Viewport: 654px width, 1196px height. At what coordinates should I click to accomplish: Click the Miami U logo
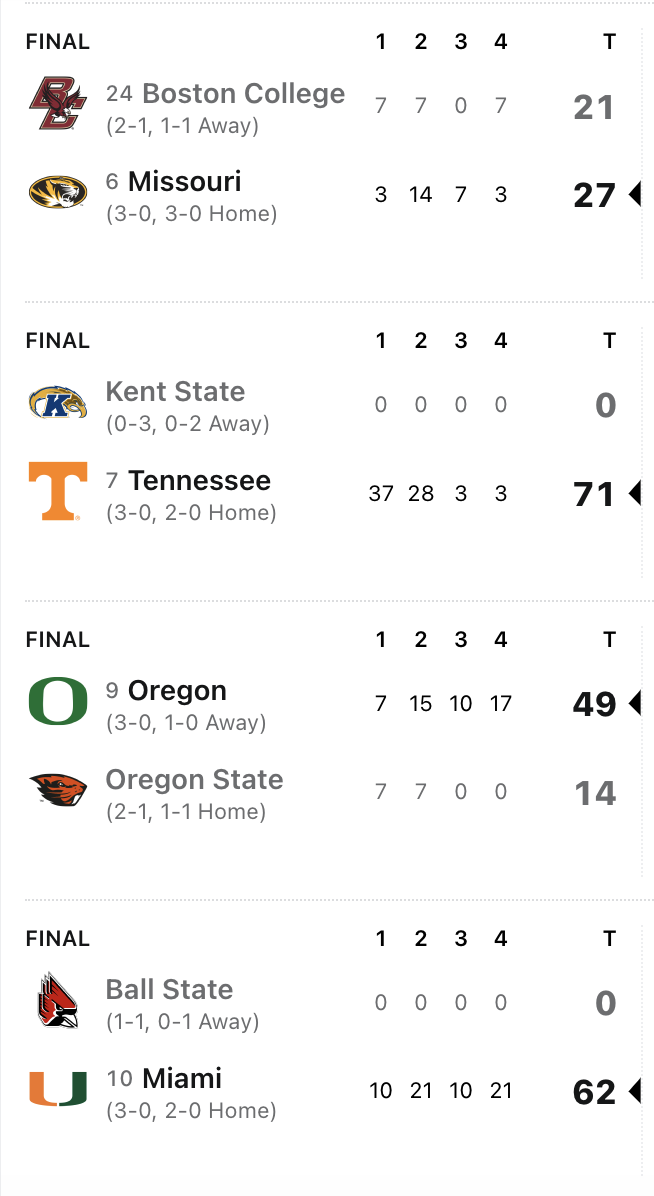tap(58, 1089)
